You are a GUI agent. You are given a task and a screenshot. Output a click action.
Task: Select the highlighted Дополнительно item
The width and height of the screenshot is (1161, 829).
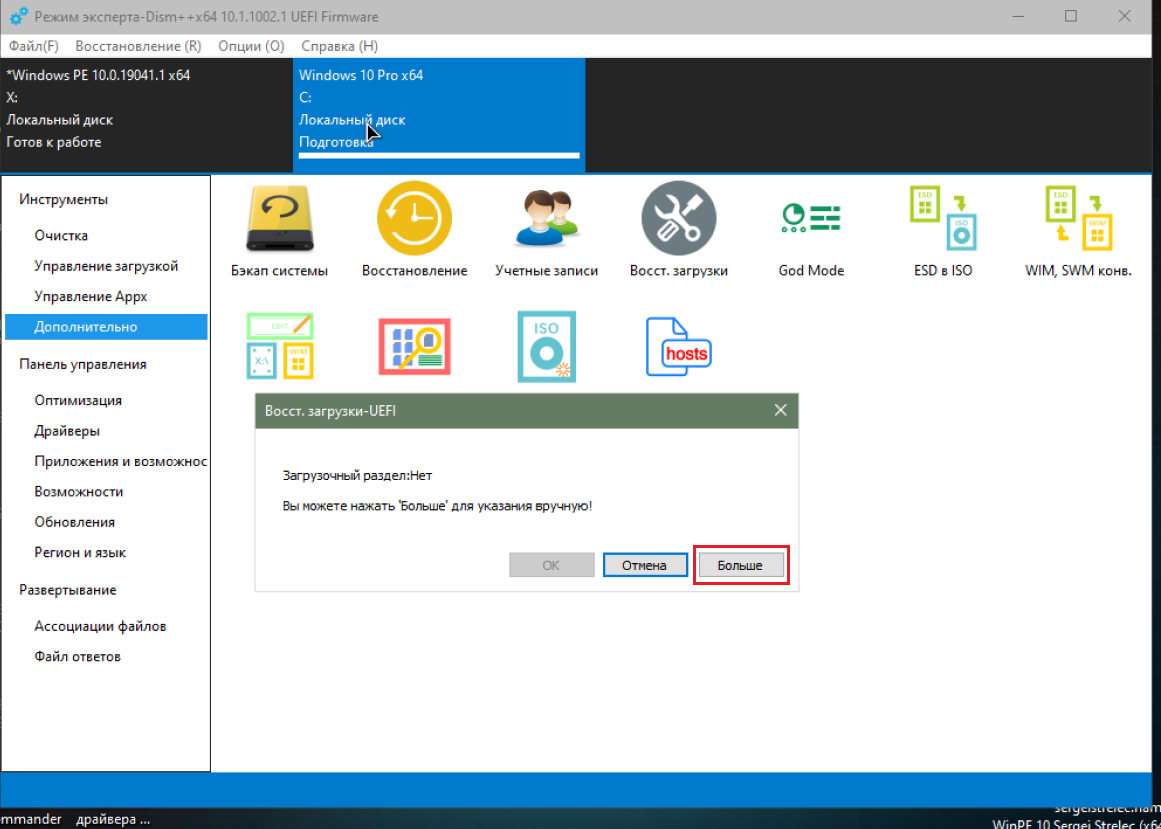[x=106, y=326]
